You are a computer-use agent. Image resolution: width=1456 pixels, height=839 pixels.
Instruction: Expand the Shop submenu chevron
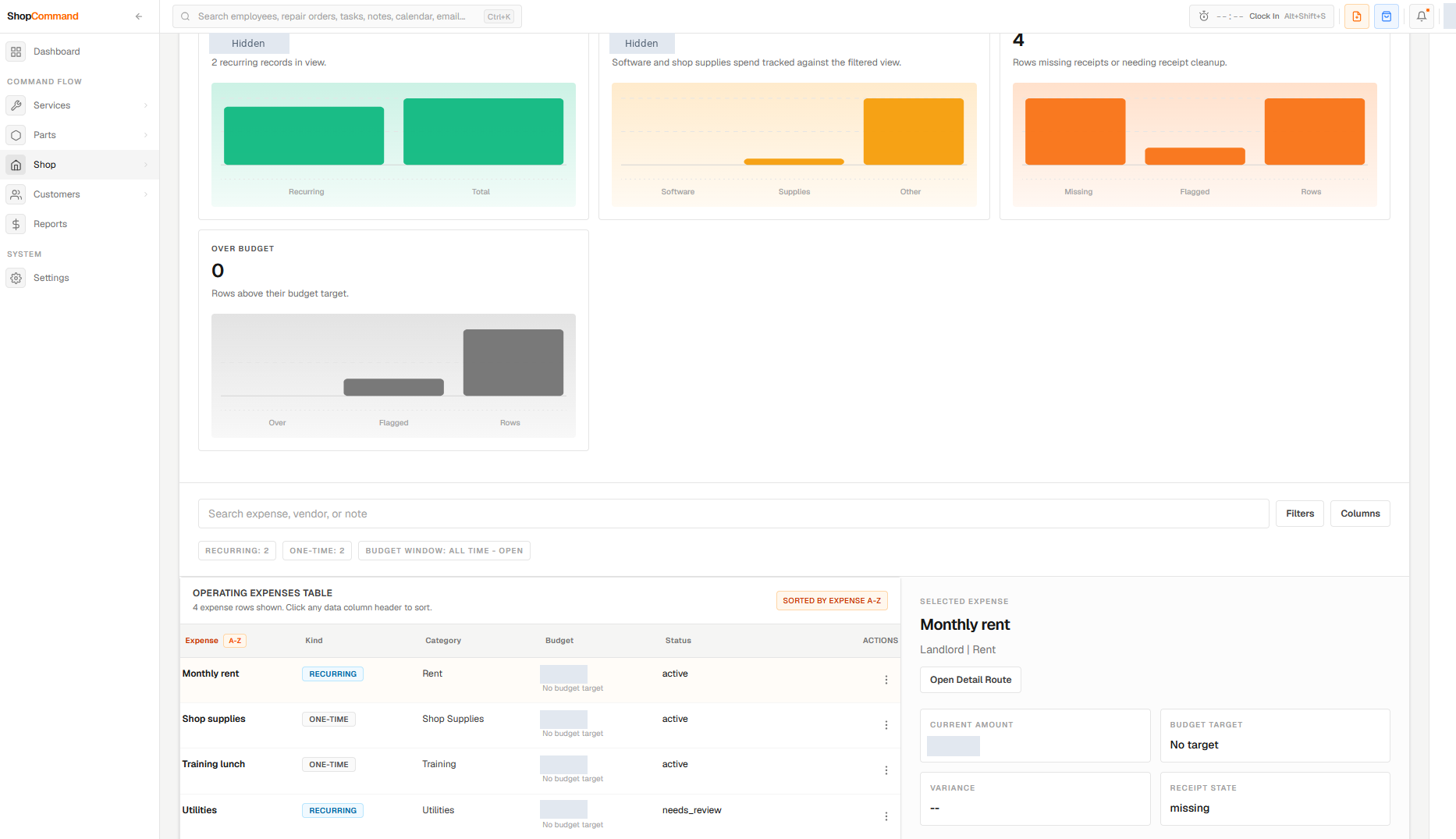[x=146, y=165]
